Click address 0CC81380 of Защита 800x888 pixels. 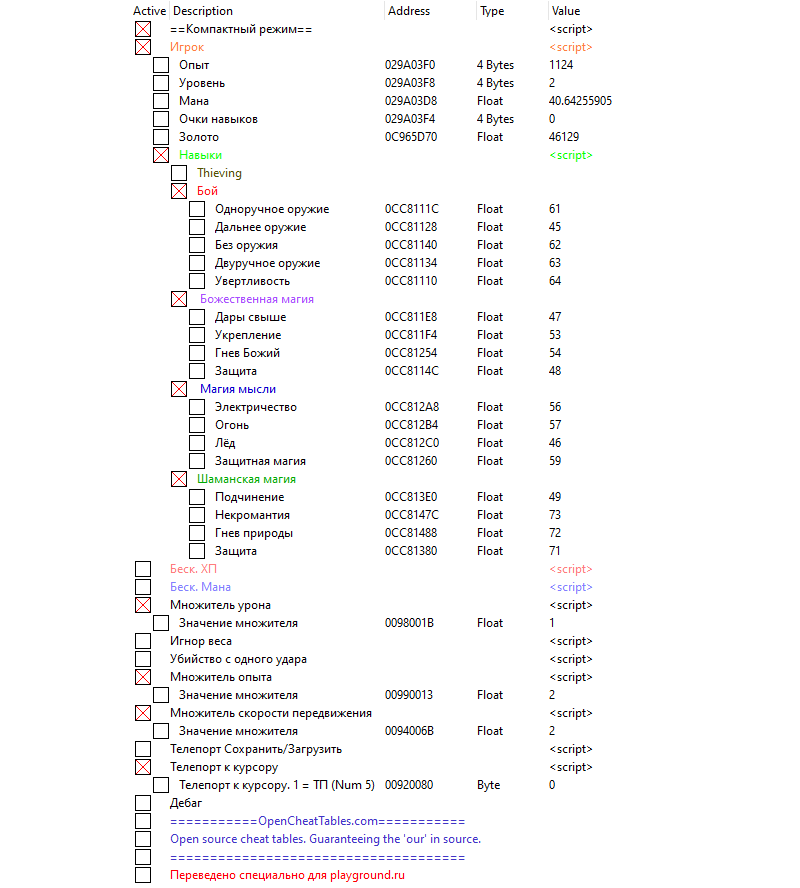[x=411, y=551]
